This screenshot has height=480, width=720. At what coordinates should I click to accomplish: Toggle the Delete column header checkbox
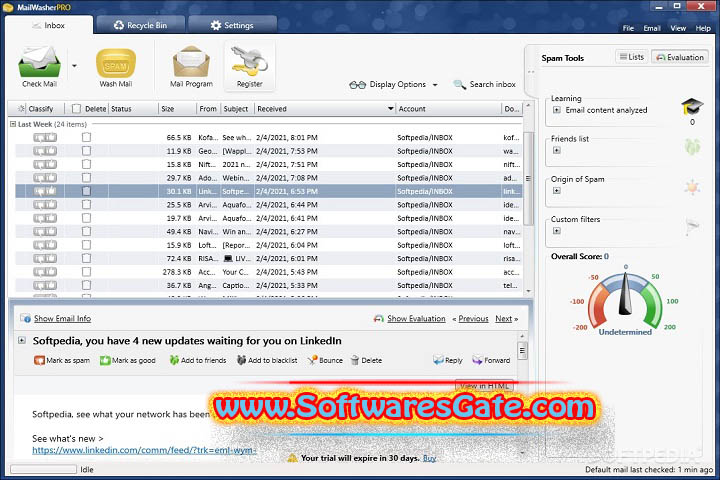(x=76, y=109)
